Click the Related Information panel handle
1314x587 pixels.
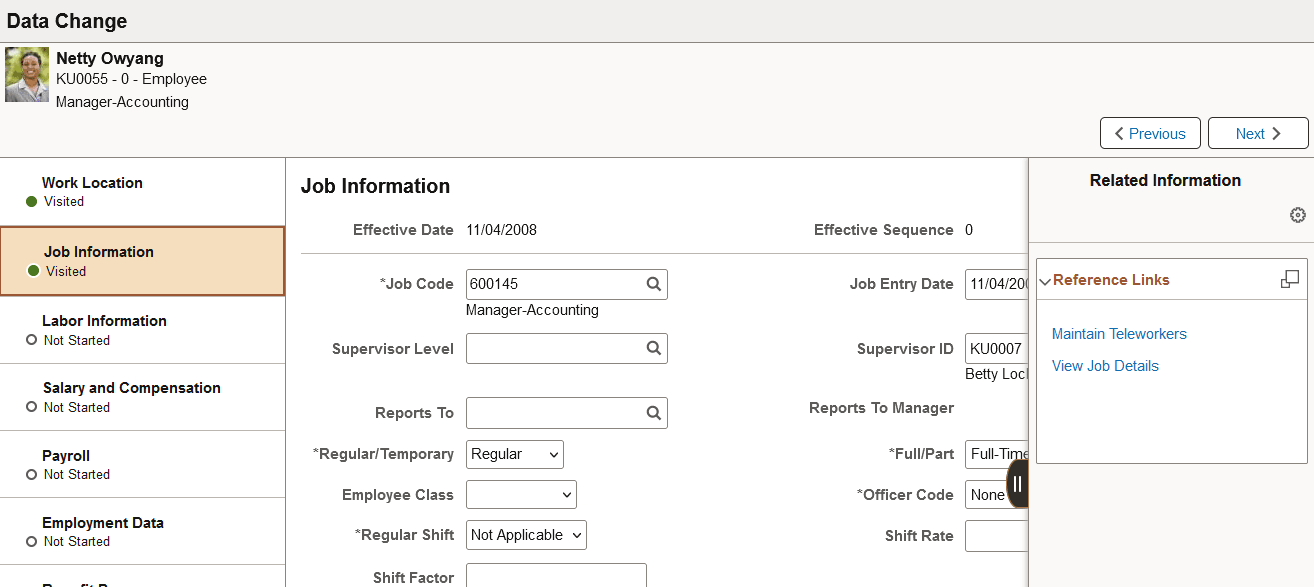click(1018, 483)
